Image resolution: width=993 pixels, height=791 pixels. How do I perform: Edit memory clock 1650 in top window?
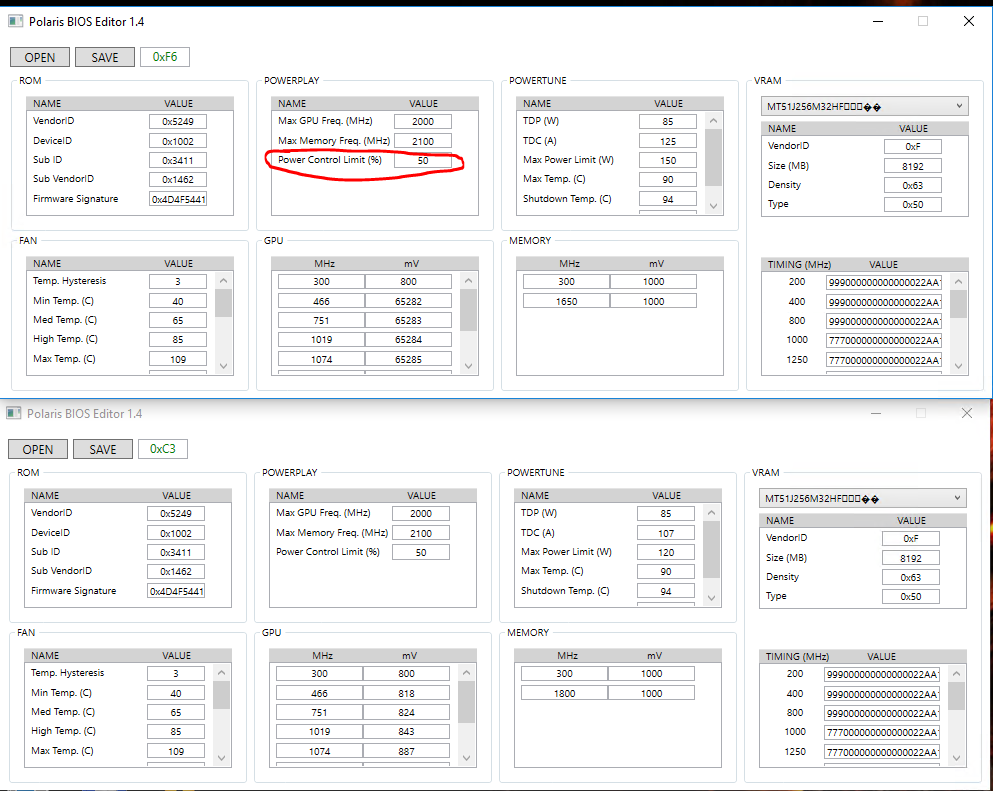(x=567, y=301)
